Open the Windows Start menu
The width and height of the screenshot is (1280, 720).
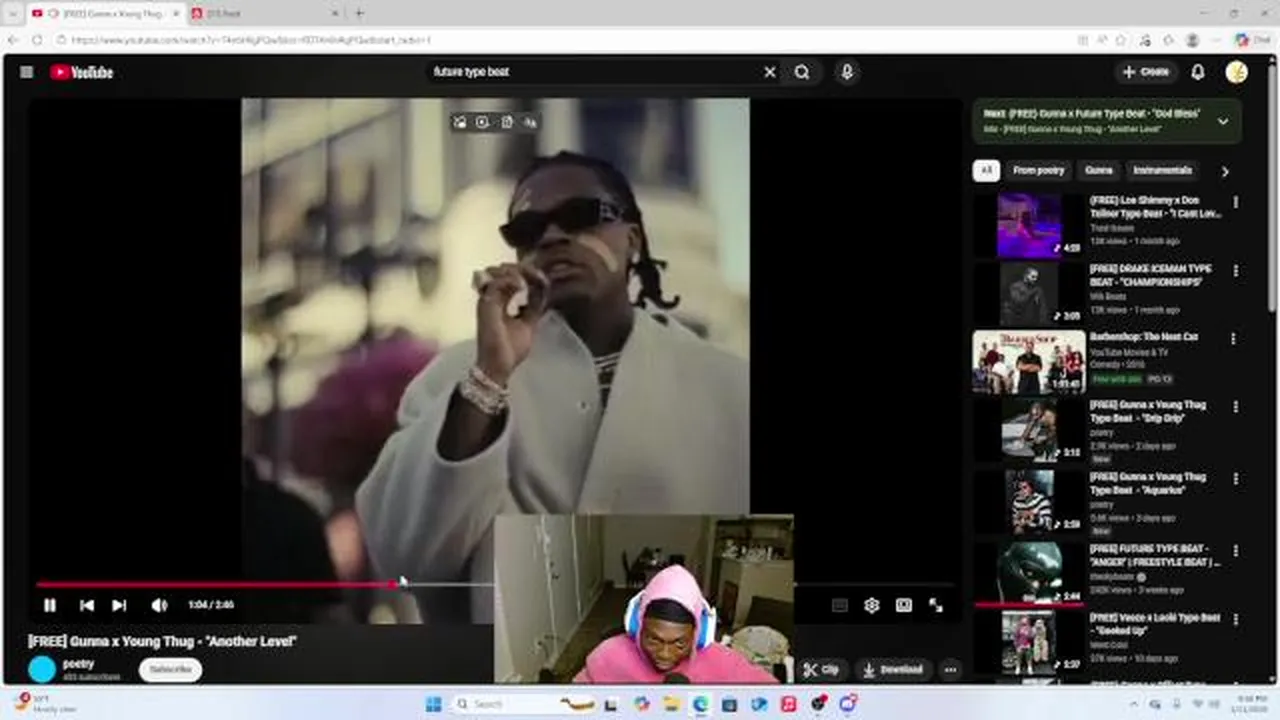(x=433, y=704)
